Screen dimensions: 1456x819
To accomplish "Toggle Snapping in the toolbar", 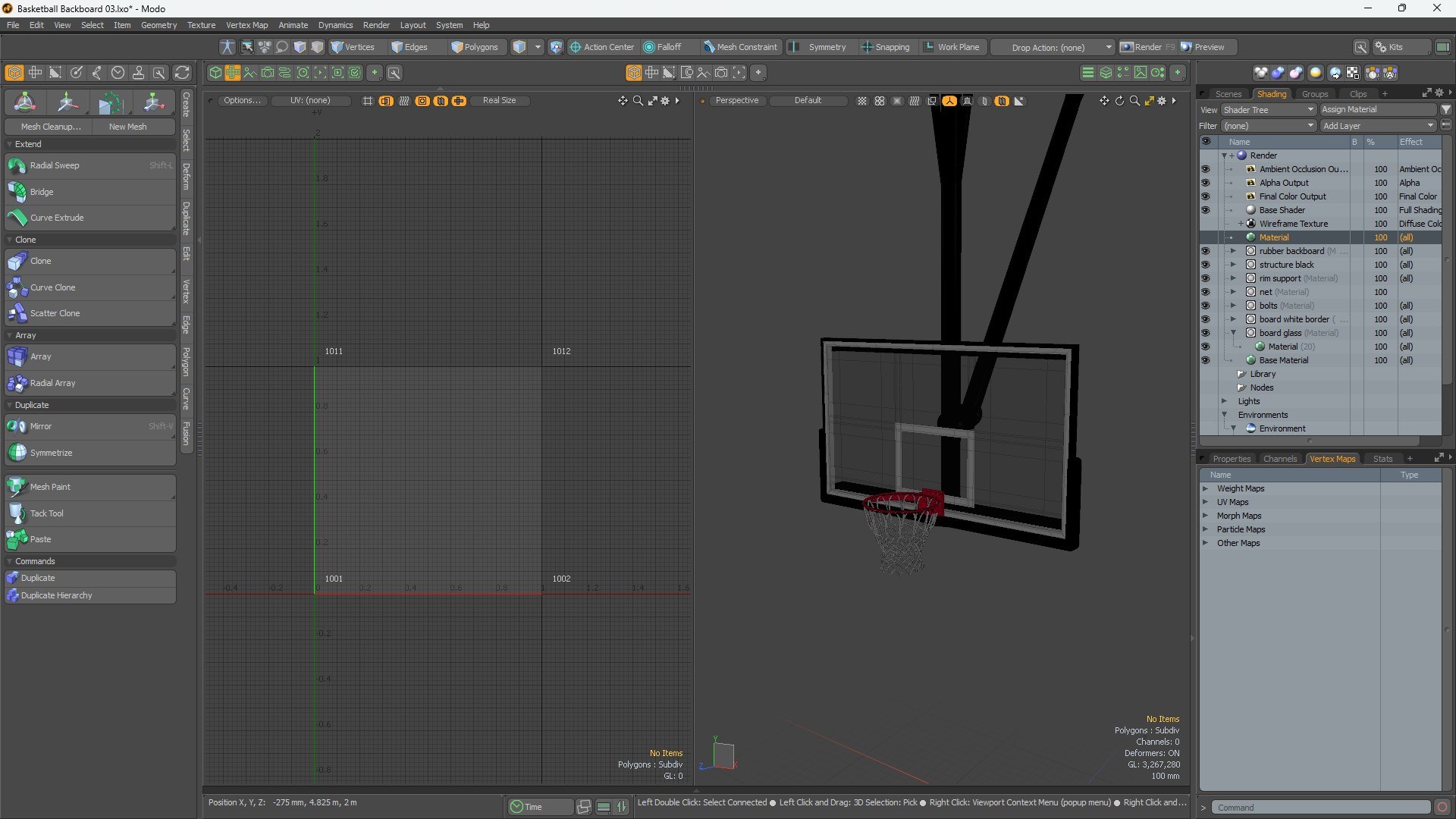I will (x=885, y=47).
